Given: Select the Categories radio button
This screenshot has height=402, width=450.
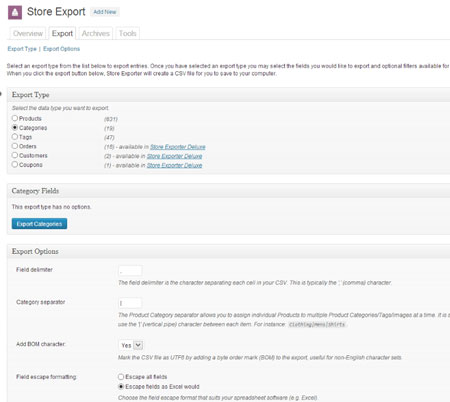Looking at the screenshot, I should click(15, 127).
